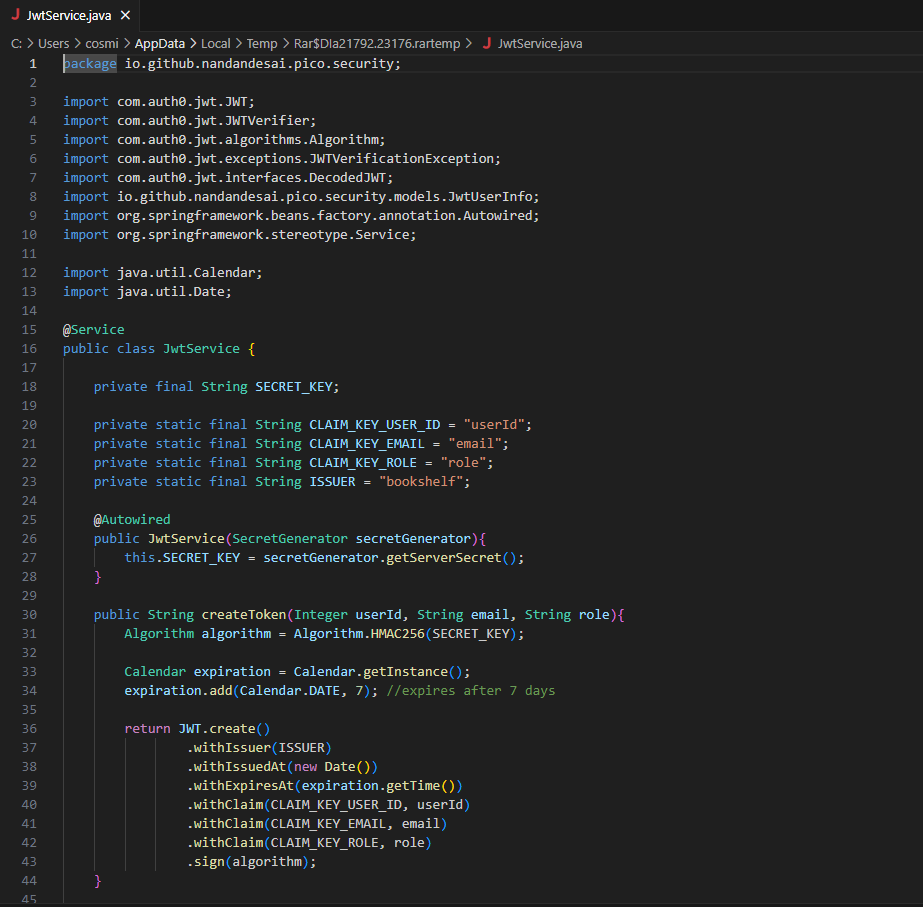Click '.withExpiresAt' call on line 39
This screenshot has height=907, width=923.
click(x=240, y=786)
